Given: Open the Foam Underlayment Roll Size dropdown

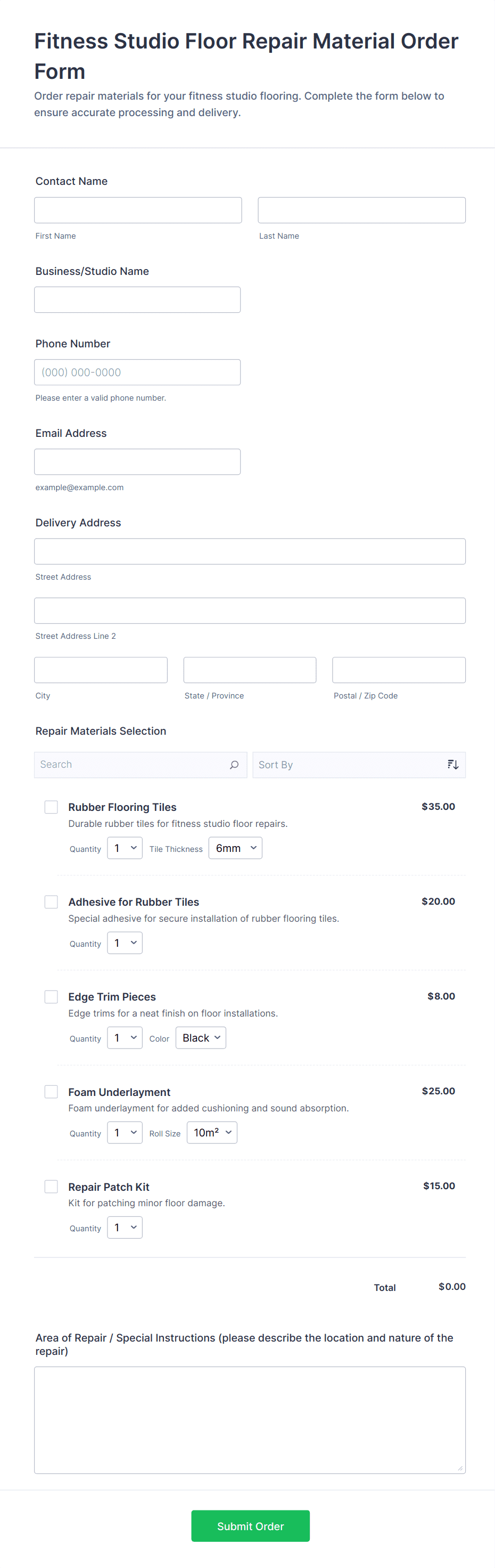Looking at the screenshot, I should pos(212,1133).
